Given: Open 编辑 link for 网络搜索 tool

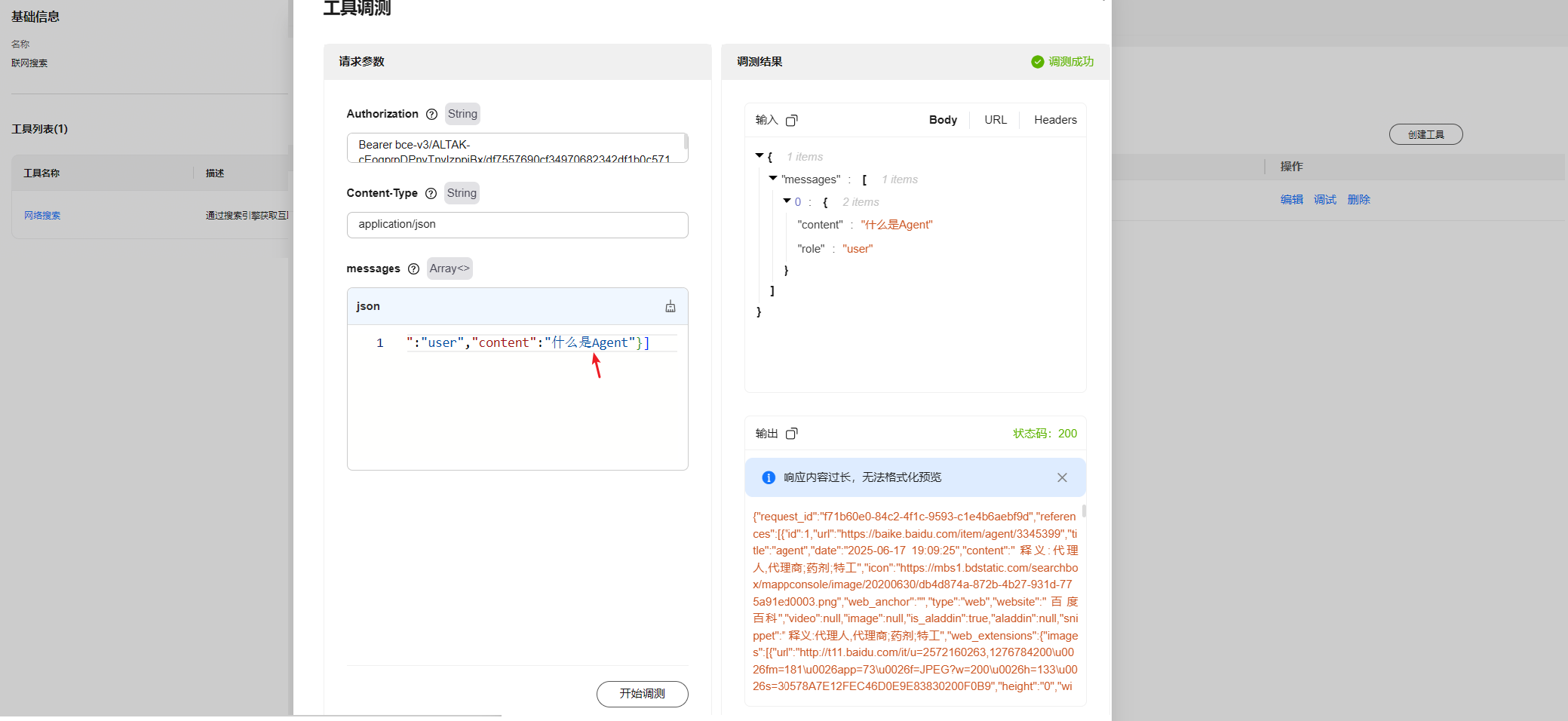Looking at the screenshot, I should pos(1292,200).
